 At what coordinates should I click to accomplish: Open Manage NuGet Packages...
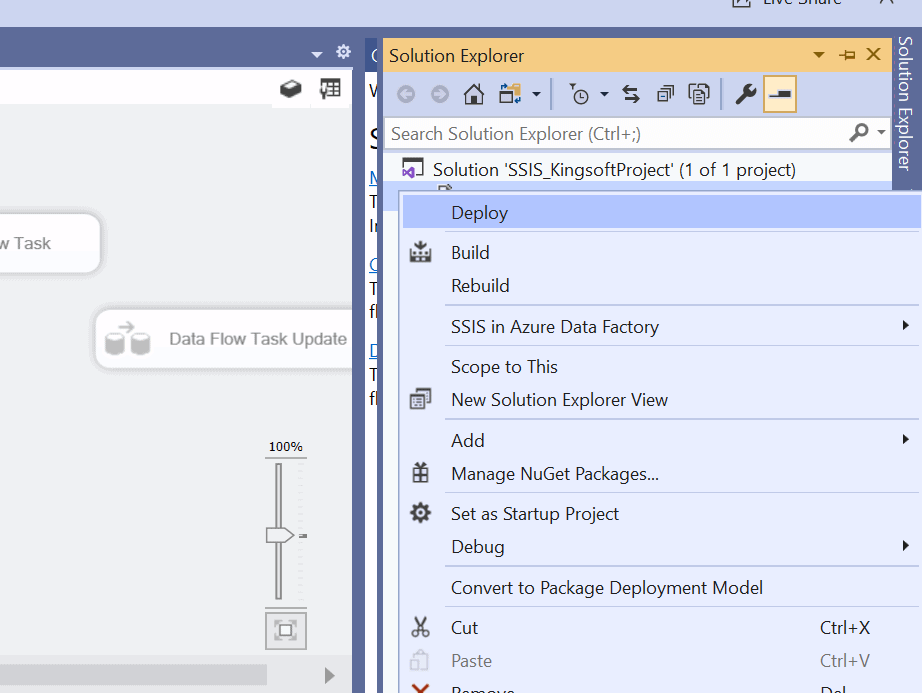[x=662, y=474]
